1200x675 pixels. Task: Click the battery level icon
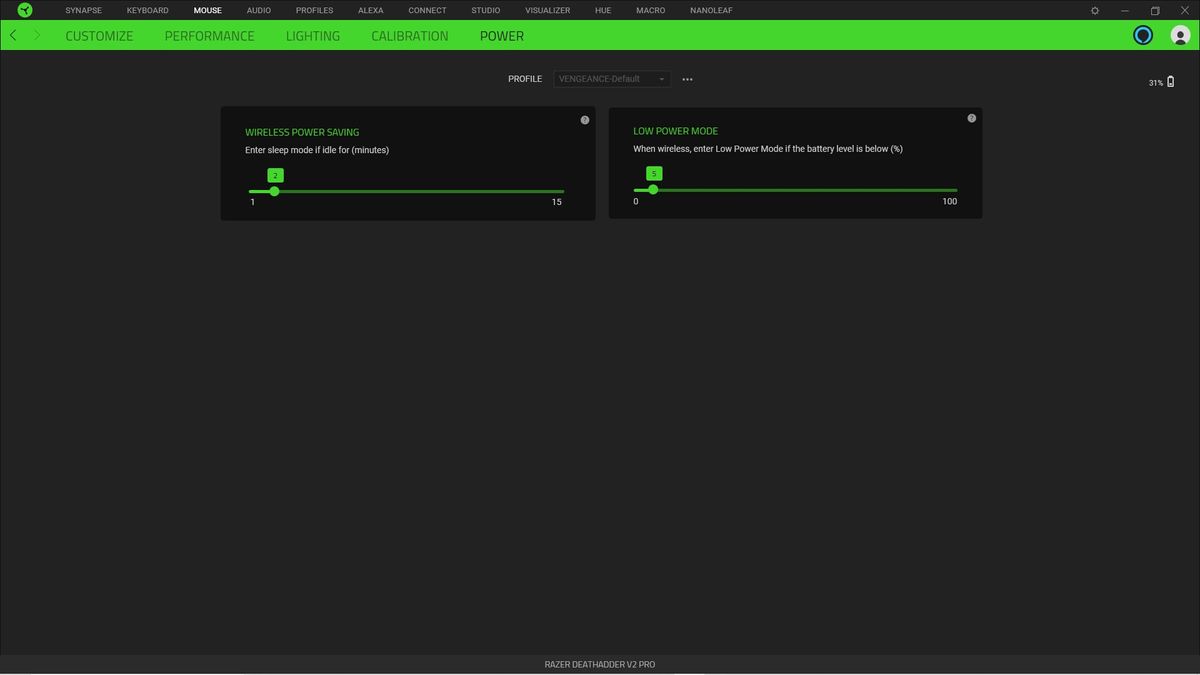1171,82
